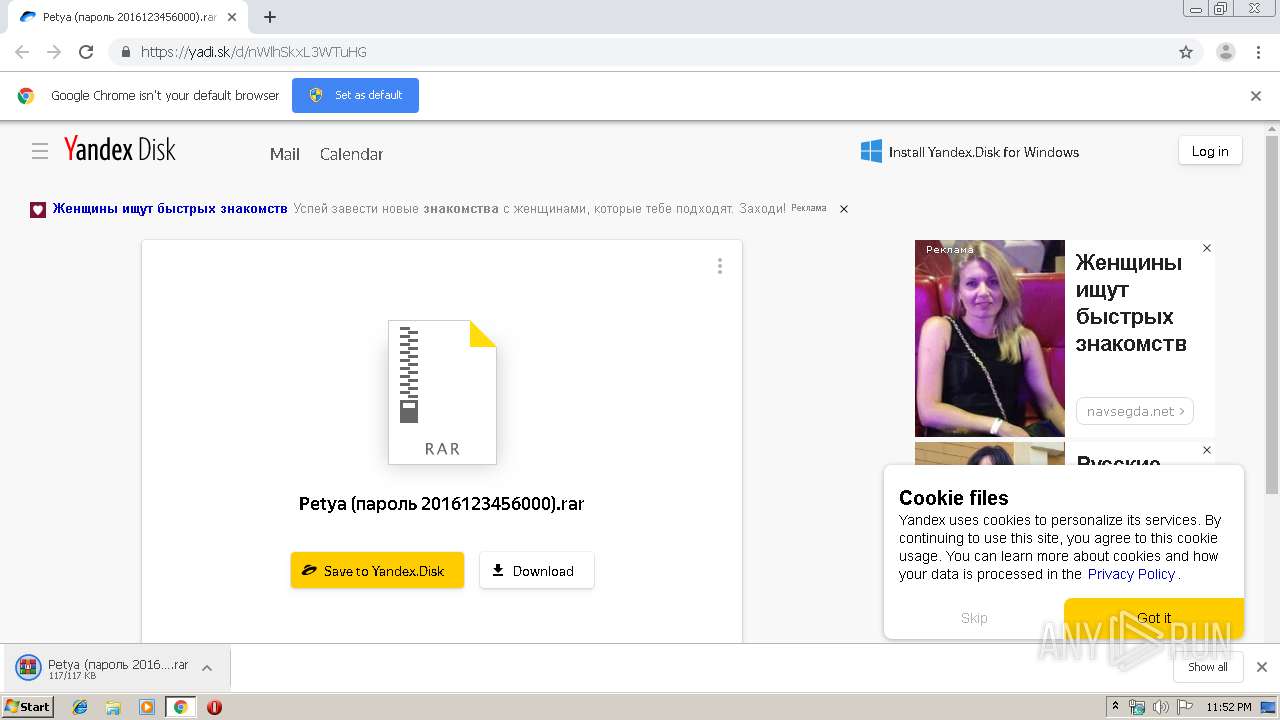Skip the cookie notice
This screenshot has height=720, width=1280.
[974, 618]
